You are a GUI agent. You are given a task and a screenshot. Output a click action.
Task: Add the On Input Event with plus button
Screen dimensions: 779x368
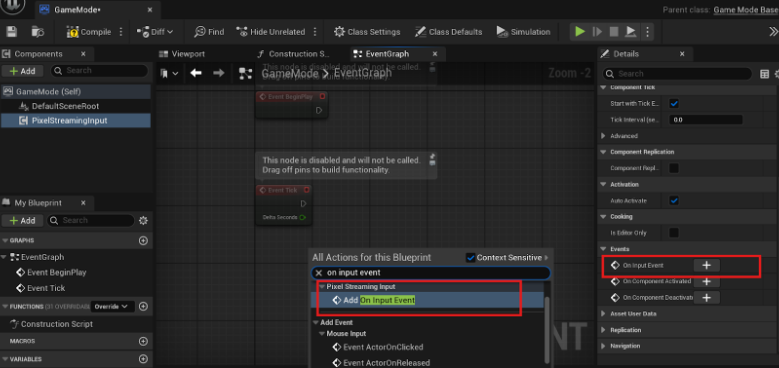(706, 266)
